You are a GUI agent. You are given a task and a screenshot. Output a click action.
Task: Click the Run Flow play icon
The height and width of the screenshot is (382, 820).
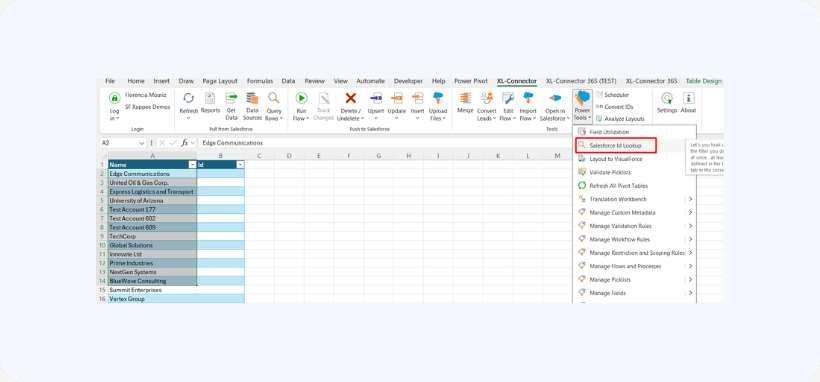301,98
